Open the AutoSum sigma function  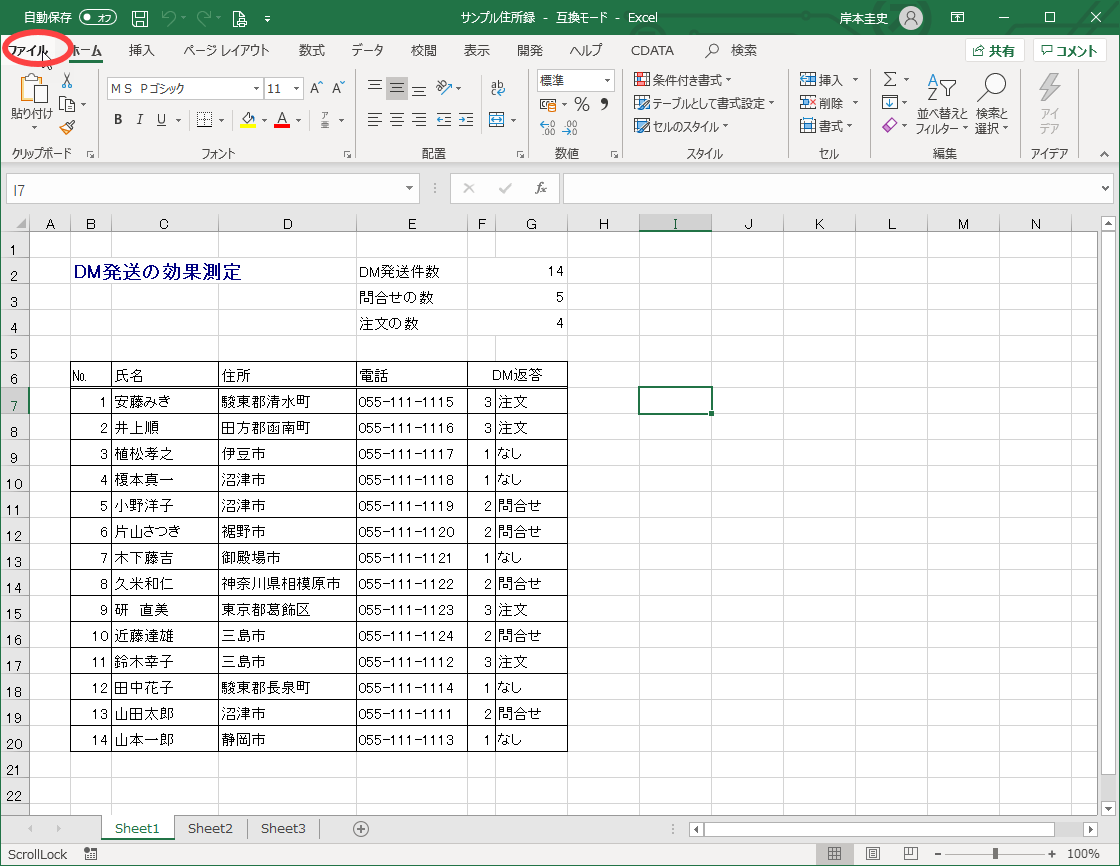point(889,80)
